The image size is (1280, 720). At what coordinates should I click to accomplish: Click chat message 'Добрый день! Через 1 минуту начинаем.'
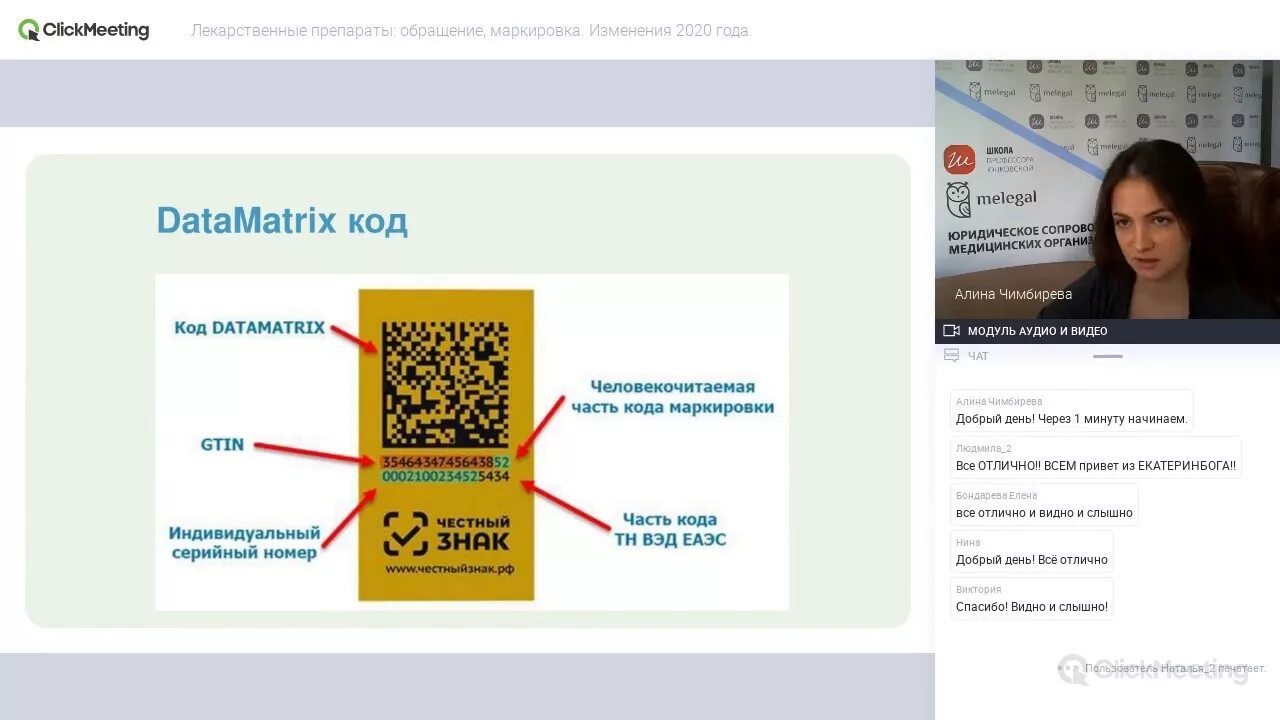click(1071, 419)
